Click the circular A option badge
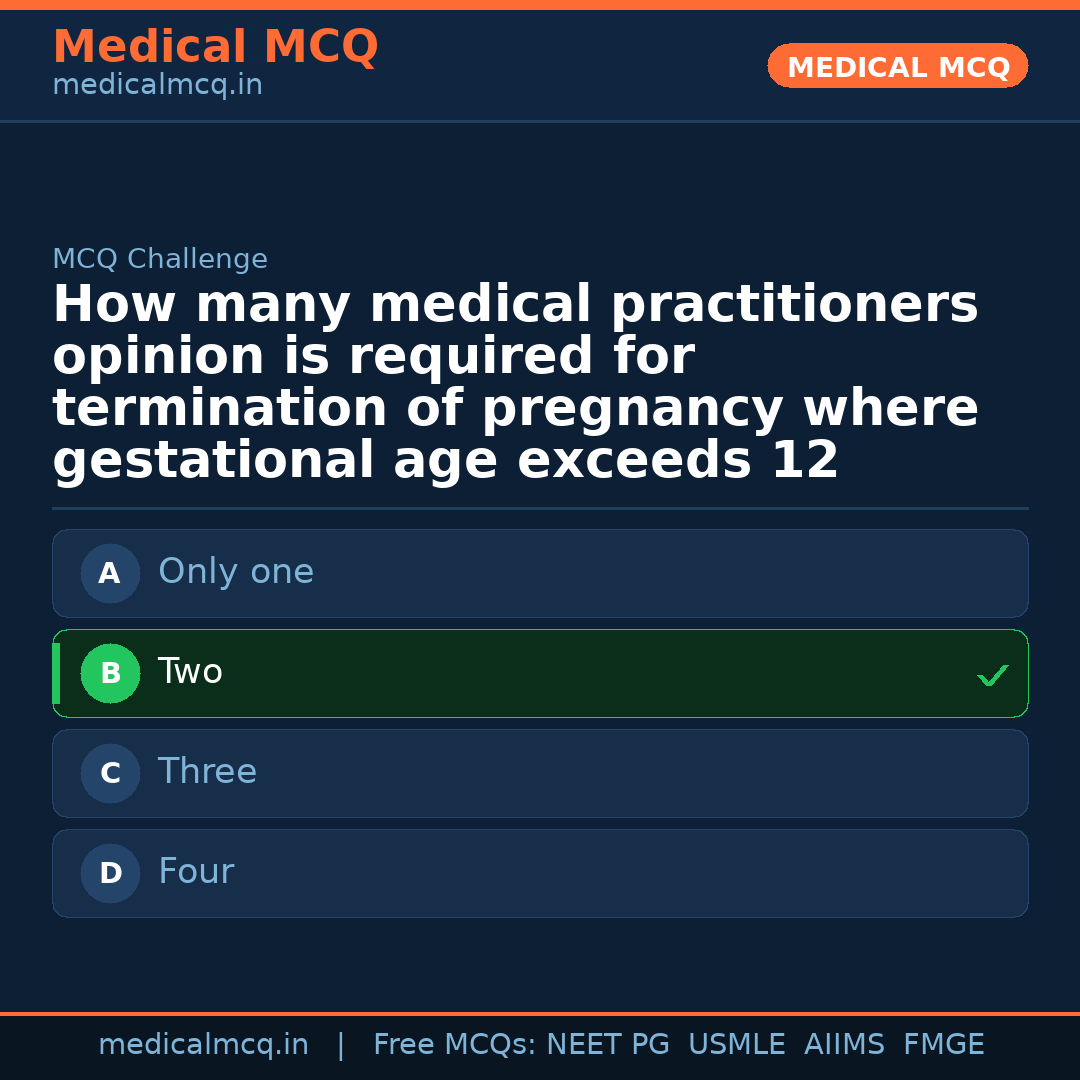The width and height of the screenshot is (1080, 1080). [x=110, y=573]
